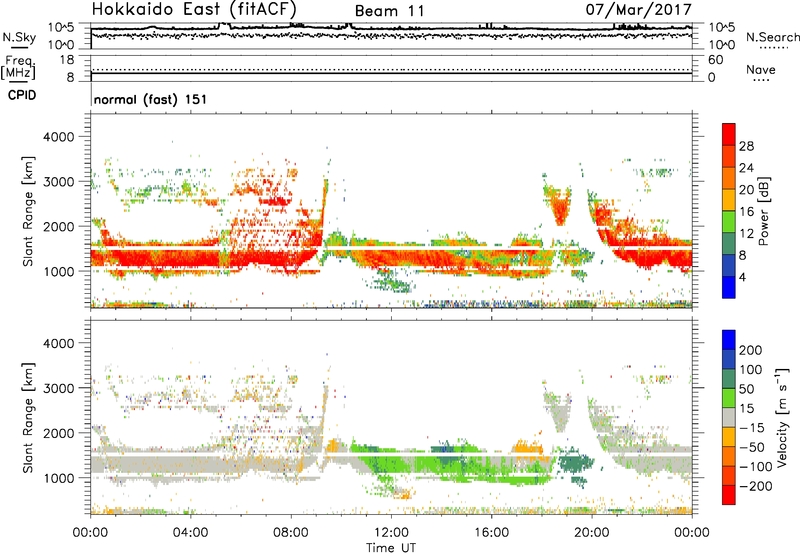This screenshot has height=554, width=800.
Task: Click the '20:00' time tick label
Action: pos(592,533)
